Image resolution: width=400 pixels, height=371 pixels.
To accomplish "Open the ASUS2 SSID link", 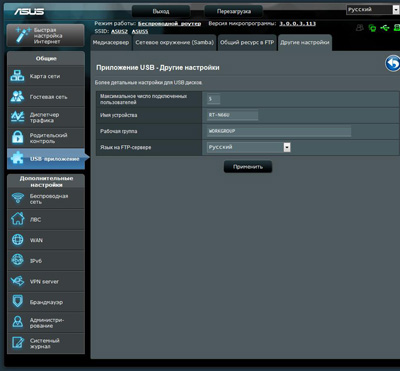I will click(x=119, y=31).
